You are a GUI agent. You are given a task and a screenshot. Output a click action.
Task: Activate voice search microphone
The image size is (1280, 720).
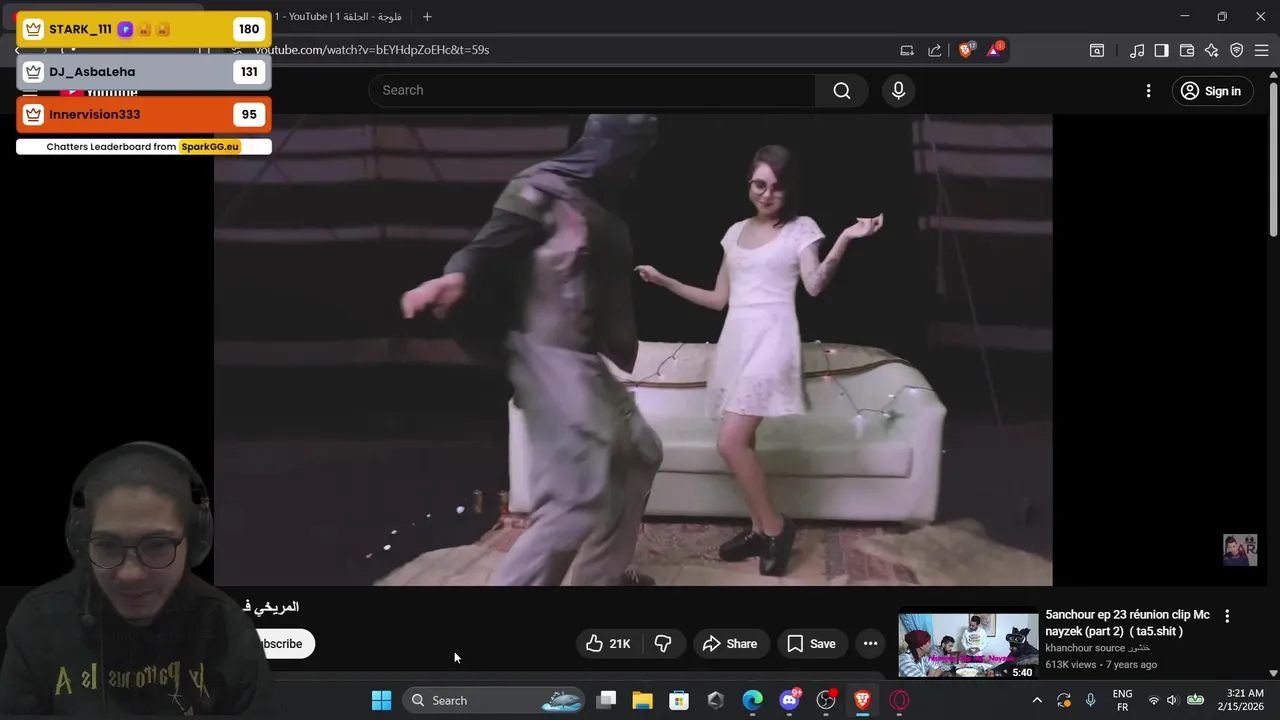[898, 91]
